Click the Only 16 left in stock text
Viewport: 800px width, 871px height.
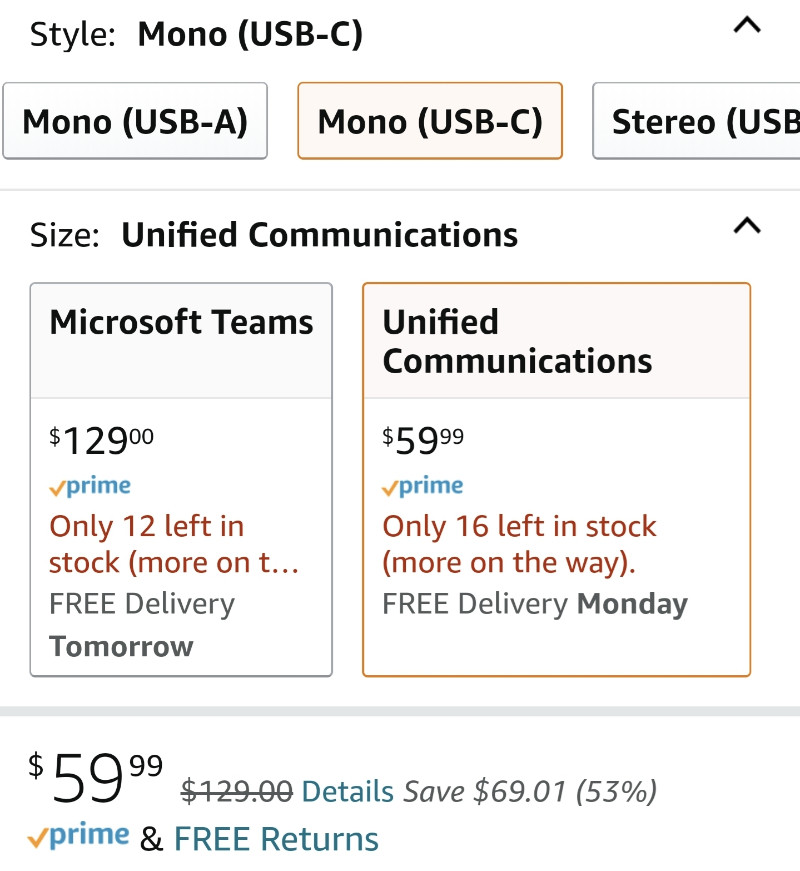tap(519, 544)
